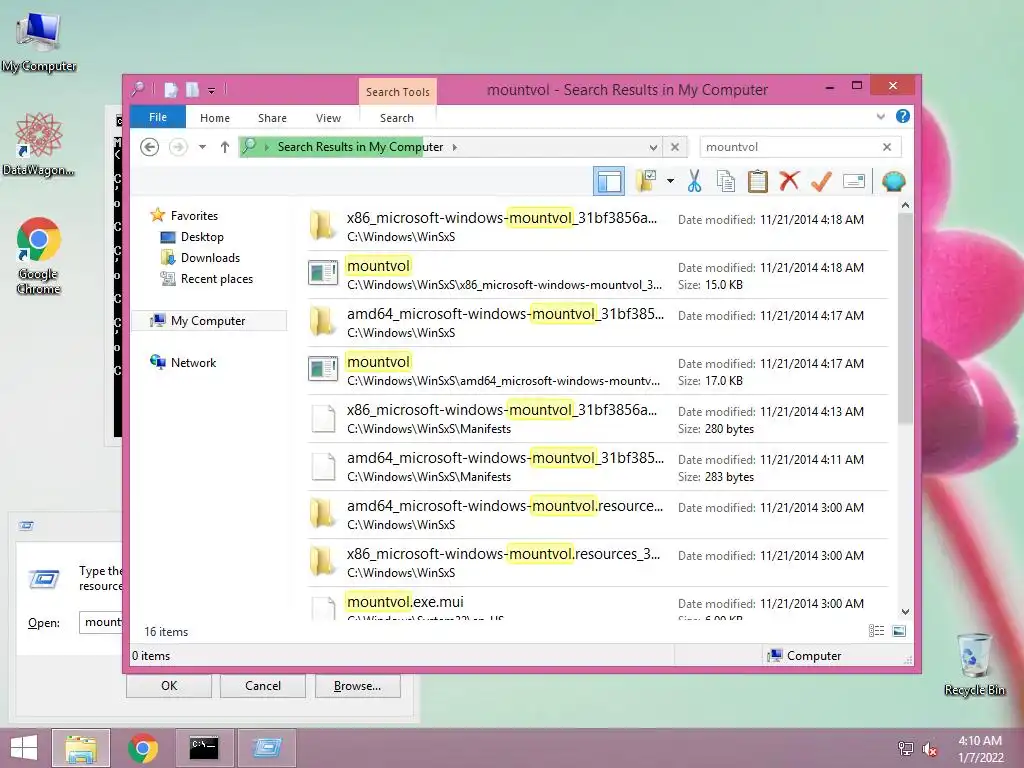Switch to the Share ribbon tab

tap(272, 118)
